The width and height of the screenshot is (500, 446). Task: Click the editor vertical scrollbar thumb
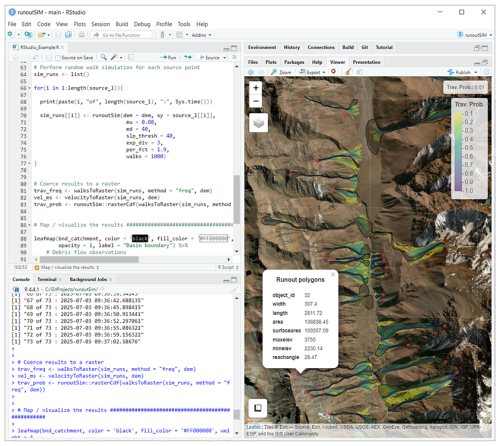click(x=237, y=199)
